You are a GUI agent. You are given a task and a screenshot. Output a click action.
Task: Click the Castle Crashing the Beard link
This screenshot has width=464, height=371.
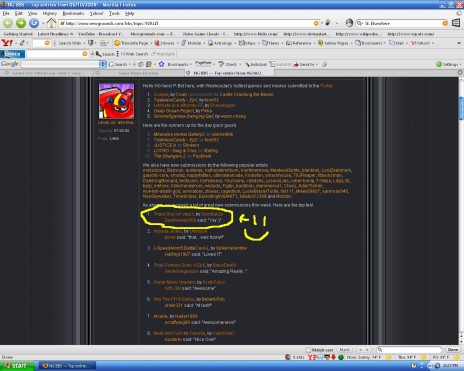[246, 94]
